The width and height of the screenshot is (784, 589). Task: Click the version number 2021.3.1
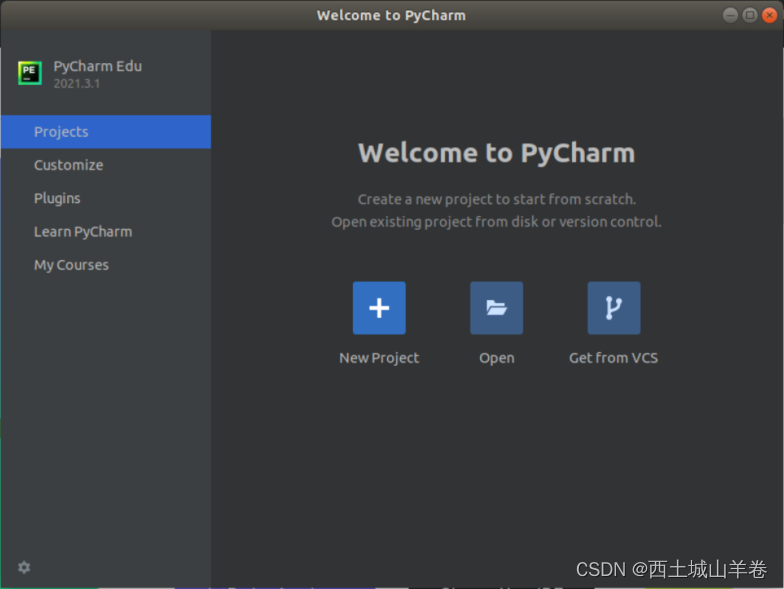pyautogui.click(x=76, y=84)
